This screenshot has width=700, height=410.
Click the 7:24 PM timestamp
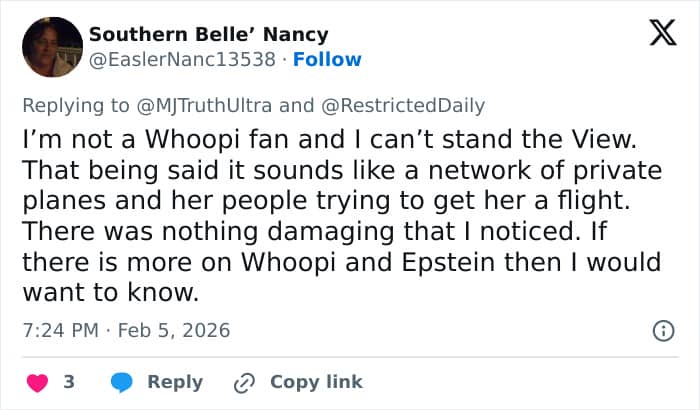point(57,329)
